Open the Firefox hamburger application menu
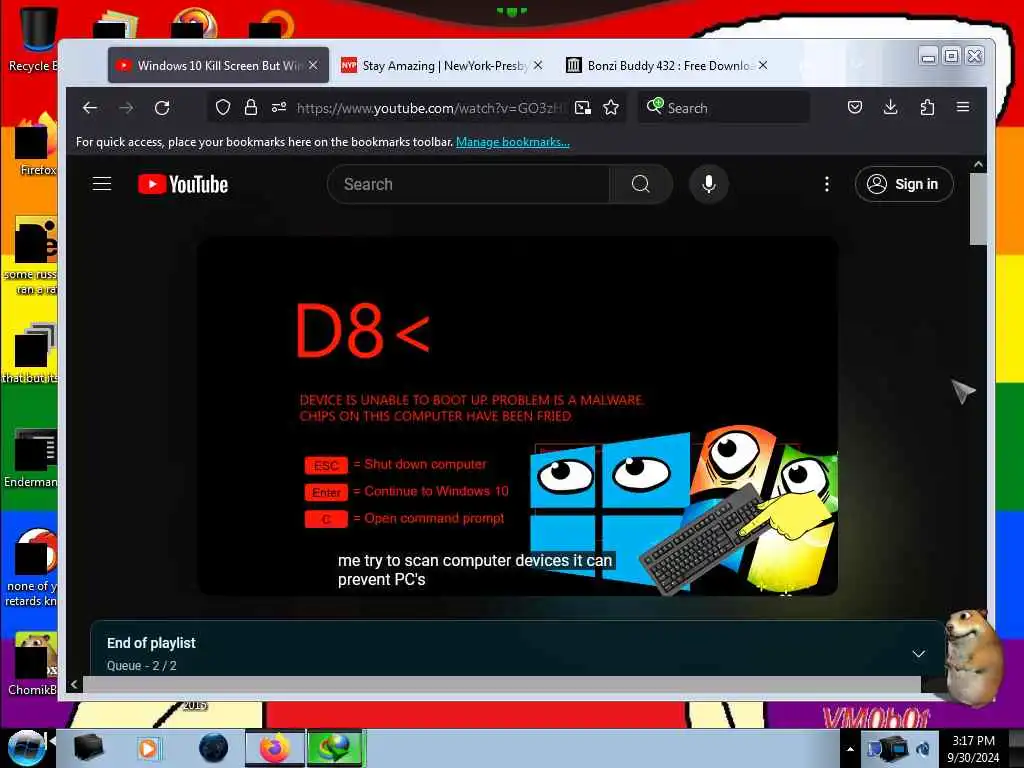 [963, 107]
